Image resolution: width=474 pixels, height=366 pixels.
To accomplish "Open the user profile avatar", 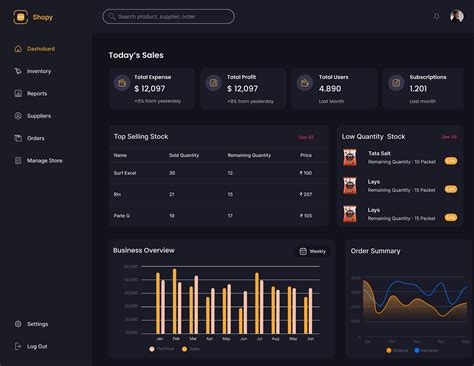I will click(457, 16).
